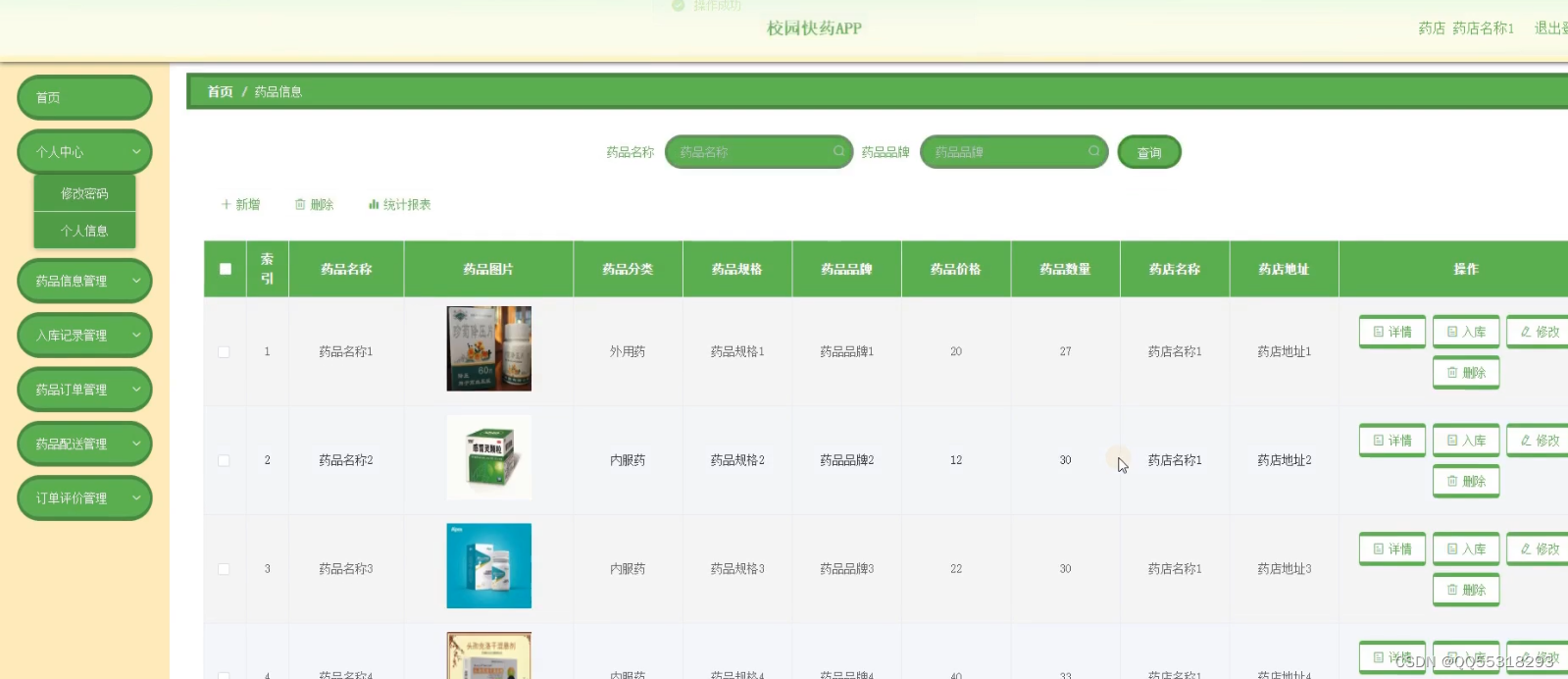Click the 新增 plus icon

[x=226, y=204]
